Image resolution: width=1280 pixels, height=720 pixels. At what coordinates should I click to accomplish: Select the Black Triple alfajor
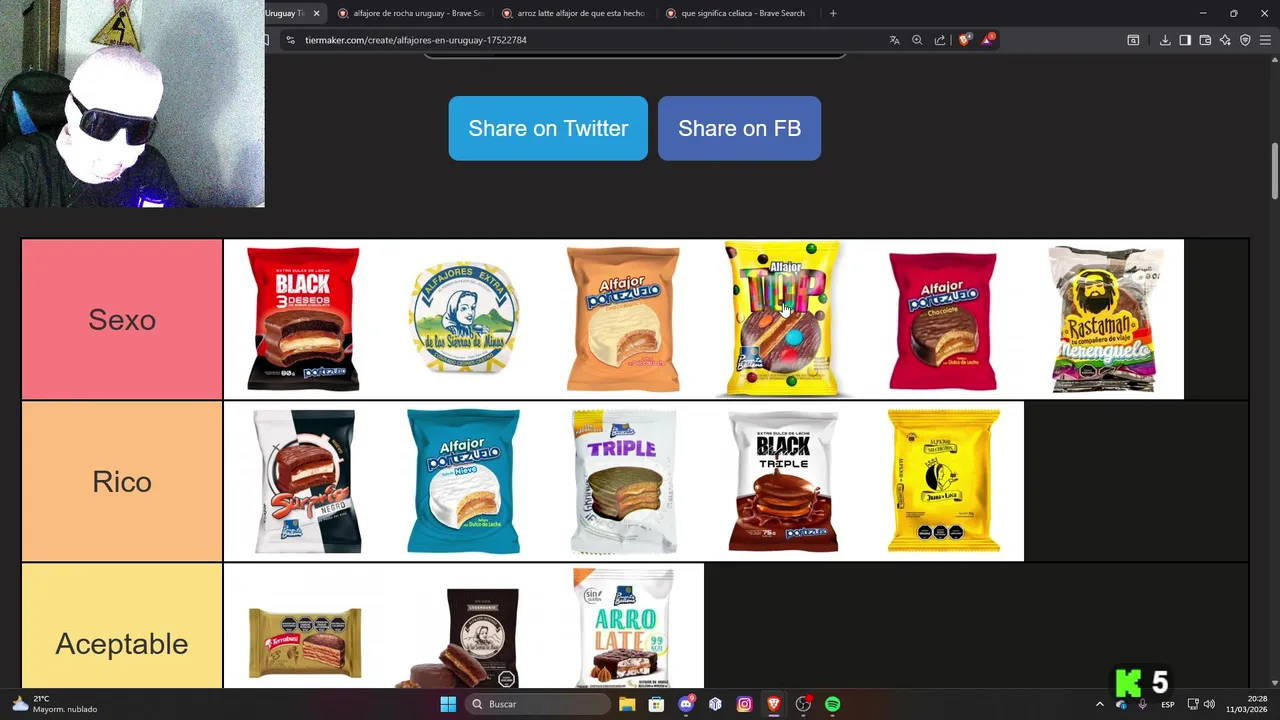coord(783,481)
